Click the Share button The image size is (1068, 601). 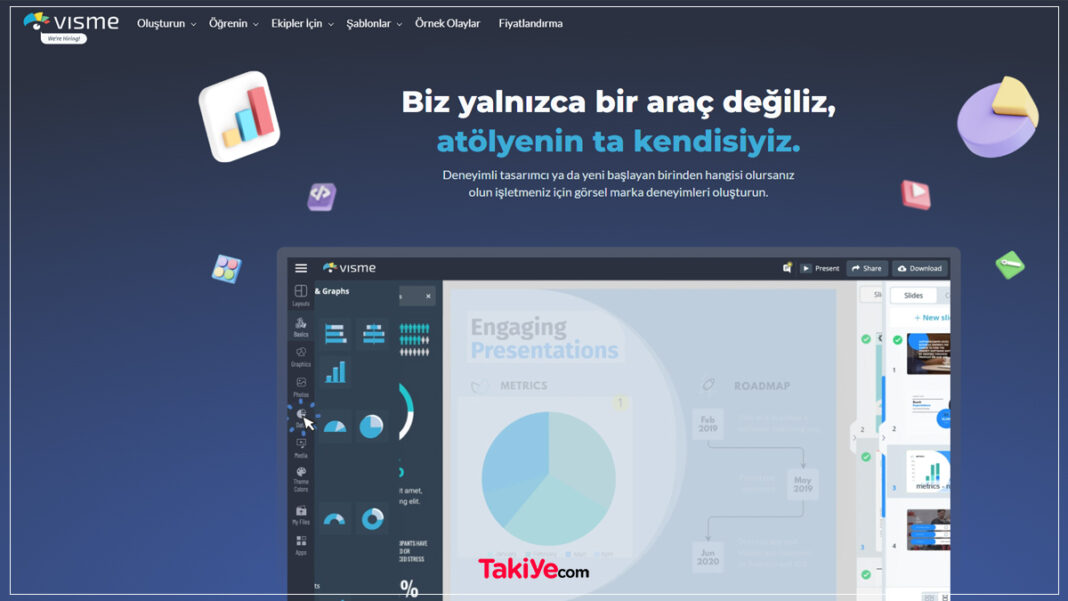click(866, 268)
